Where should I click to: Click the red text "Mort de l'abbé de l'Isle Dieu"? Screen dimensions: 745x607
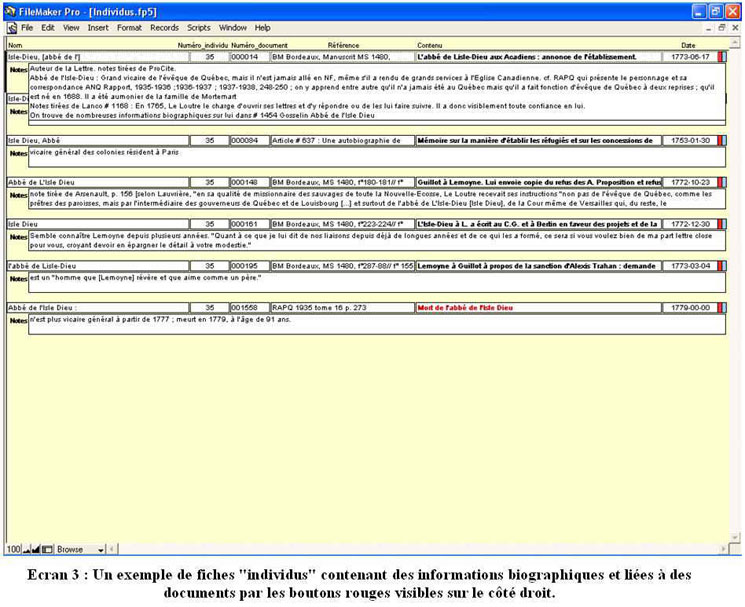[x=465, y=308]
